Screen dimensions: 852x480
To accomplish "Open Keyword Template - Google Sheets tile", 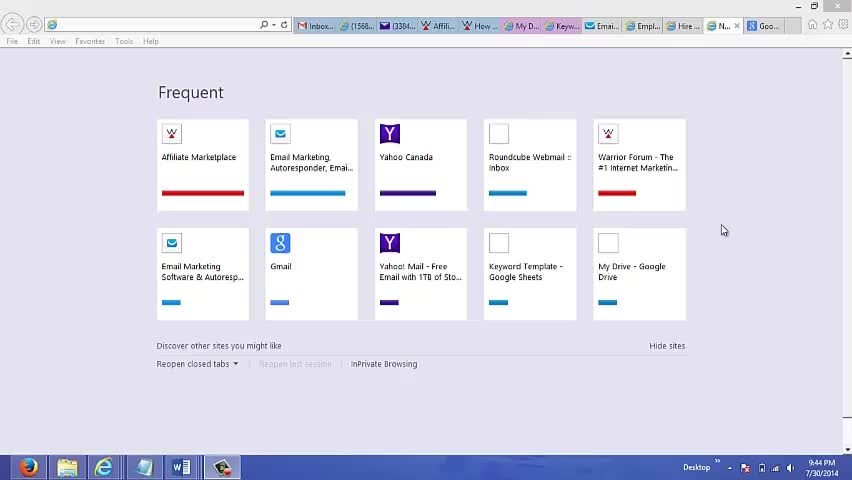I will pyautogui.click(x=530, y=274).
